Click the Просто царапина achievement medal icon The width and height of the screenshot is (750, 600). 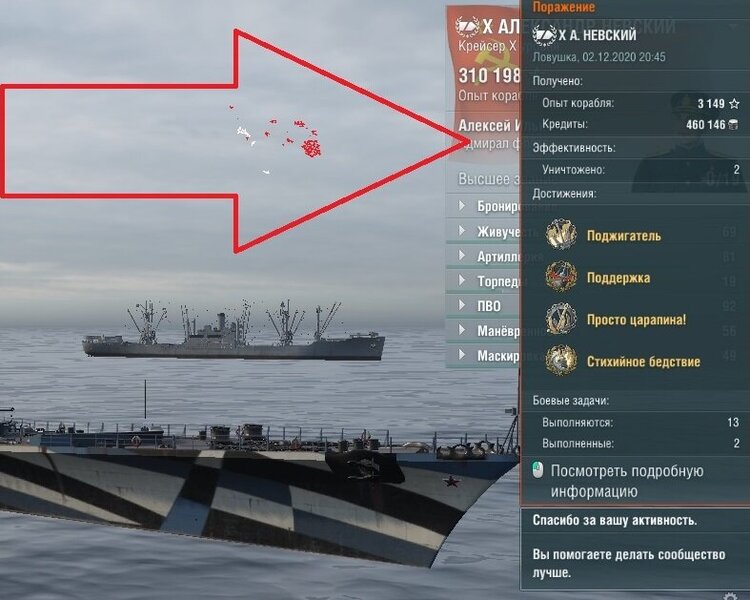tap(561, 319)
